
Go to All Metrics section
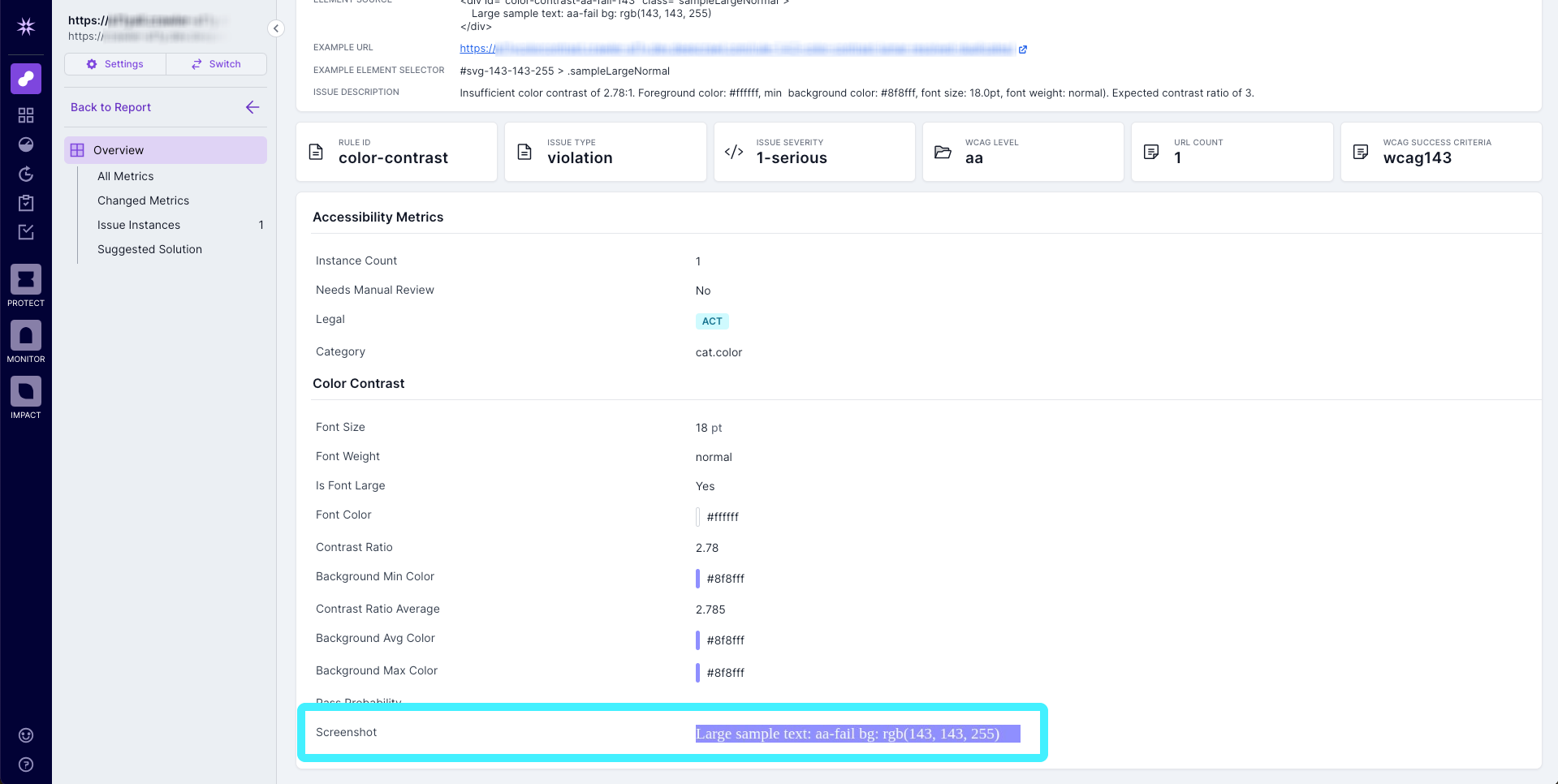click(125, 176)
